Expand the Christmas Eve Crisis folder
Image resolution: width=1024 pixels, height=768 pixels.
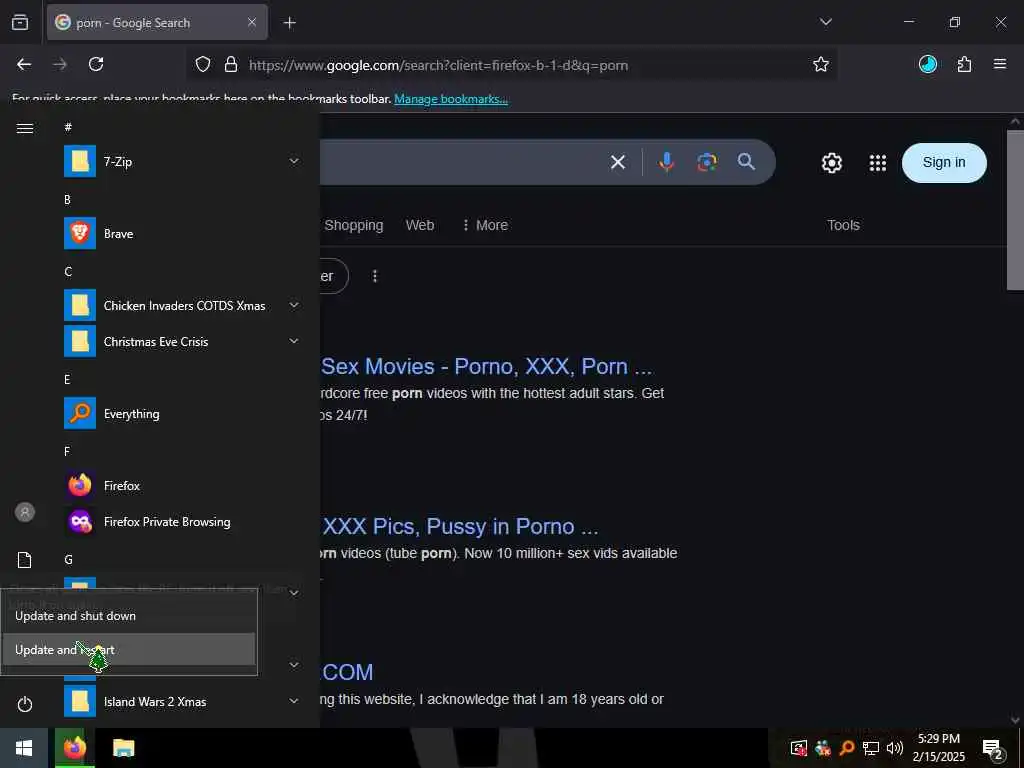coord(295,342)
